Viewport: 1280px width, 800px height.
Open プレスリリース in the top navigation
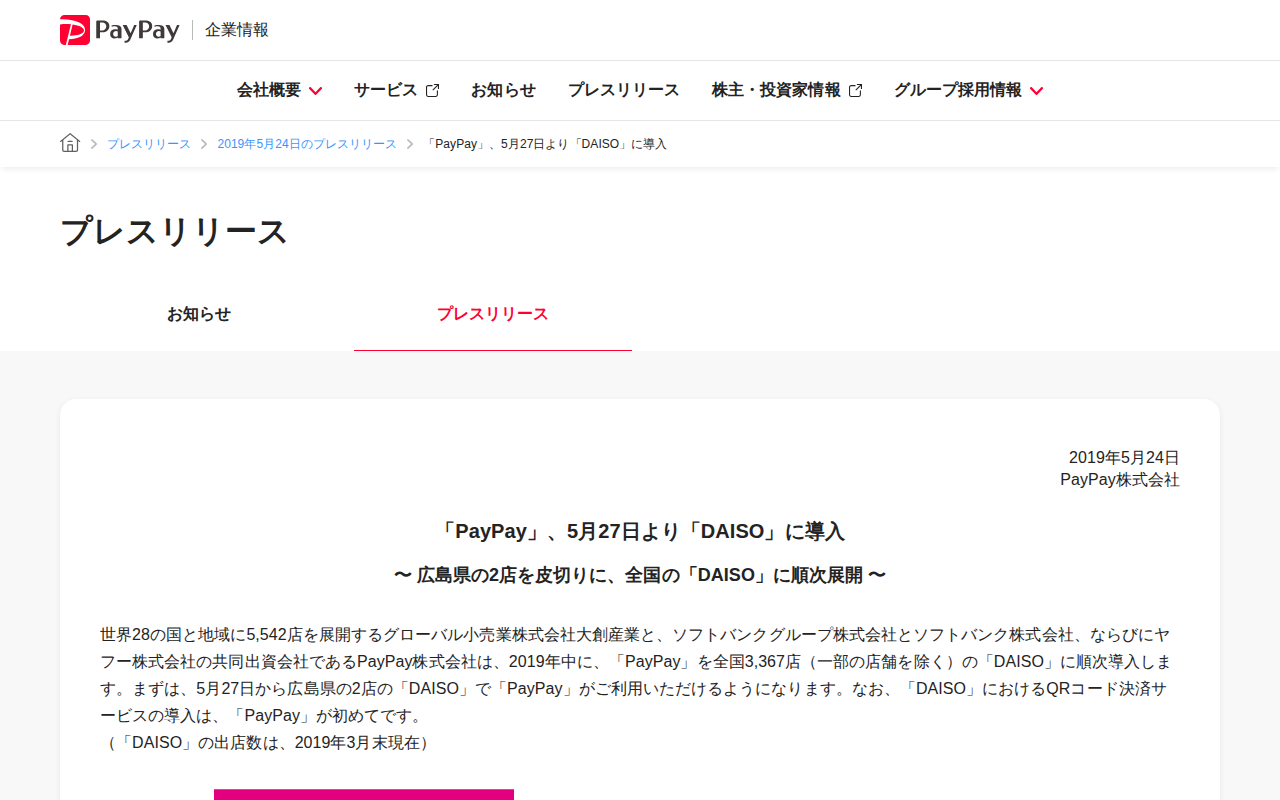point(624,90)
